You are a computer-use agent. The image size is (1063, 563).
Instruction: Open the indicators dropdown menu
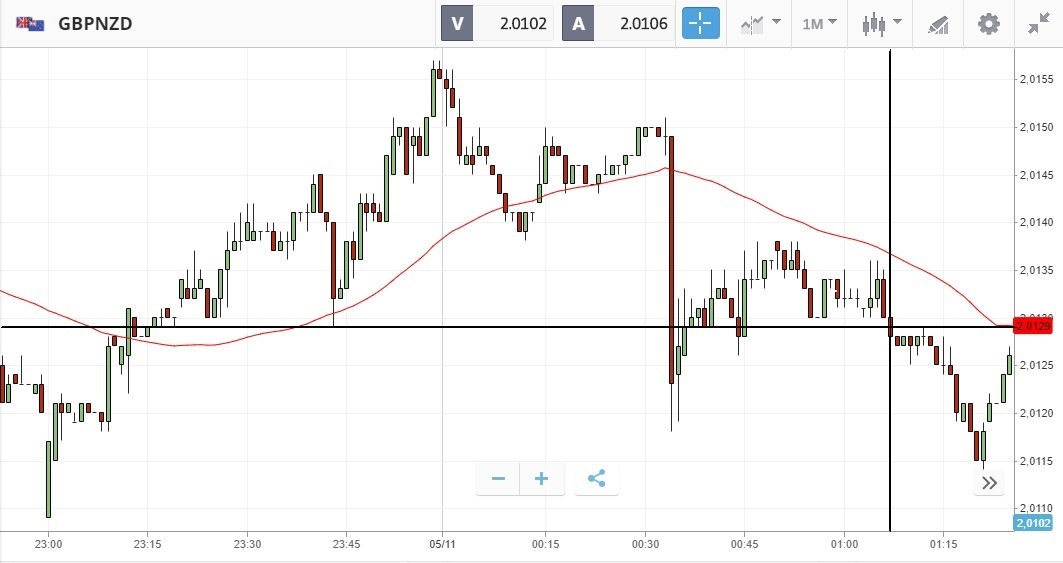(760, 23)
